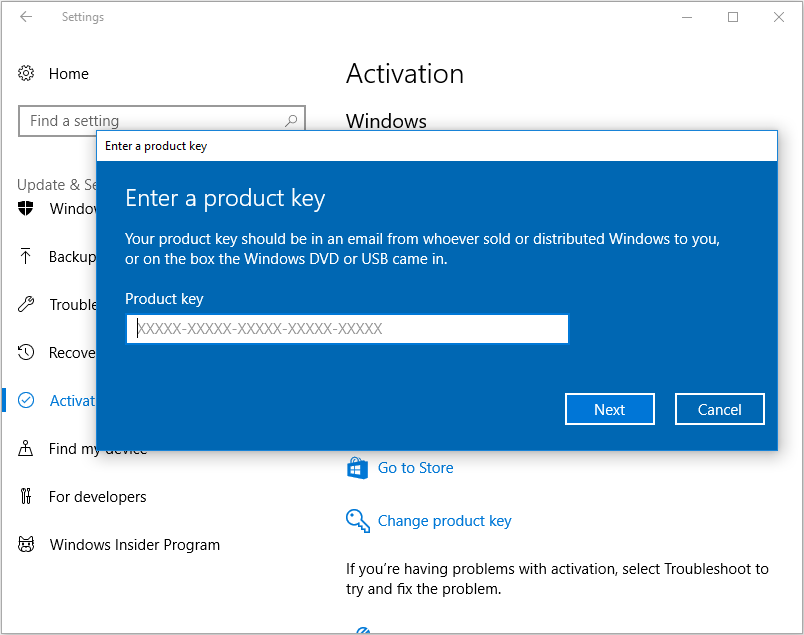Click the Next button

(x=609, y=408)
